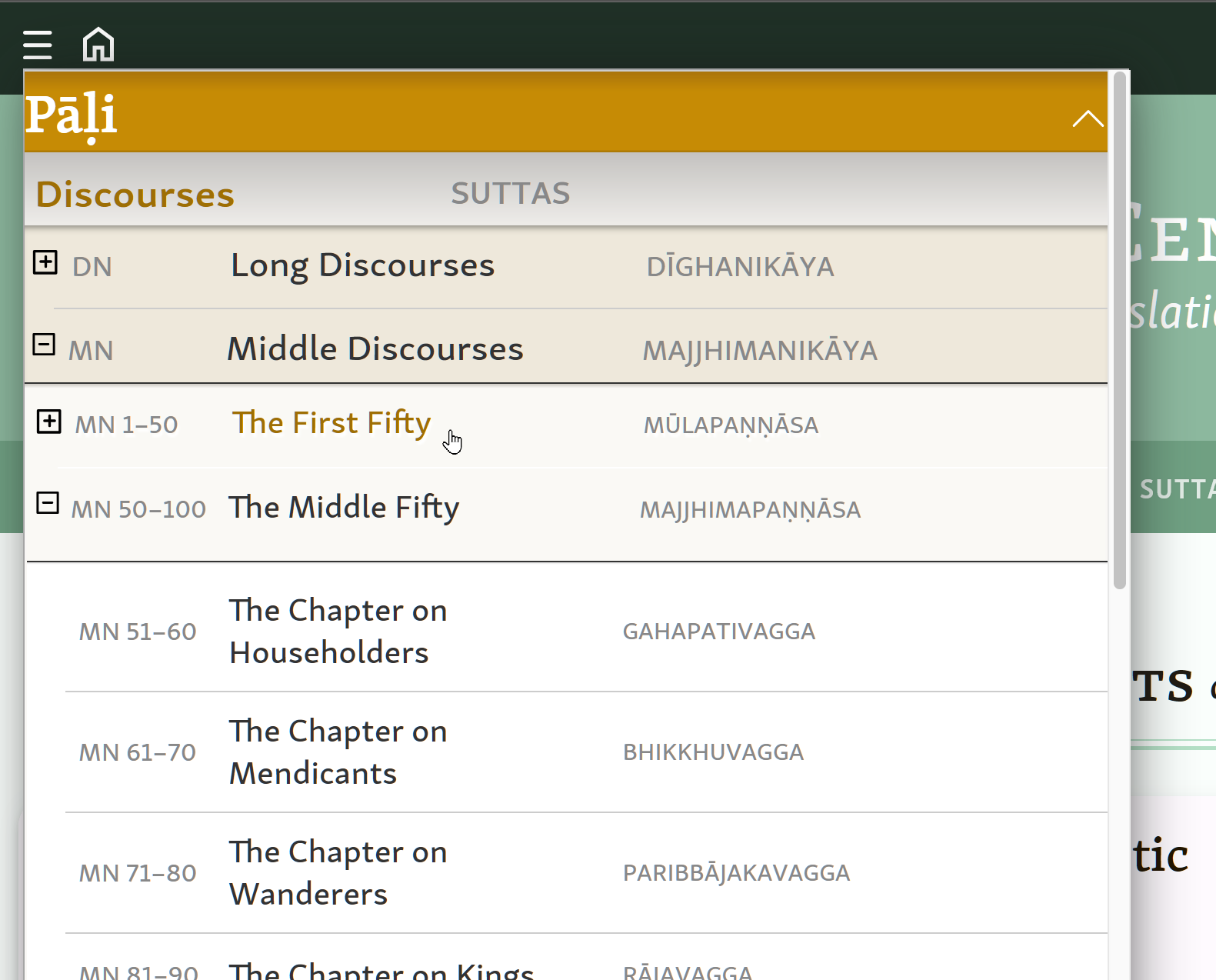Expand DN Long Discourses with the plus box
Screen dimensions: 1216x980
point(45,262)
